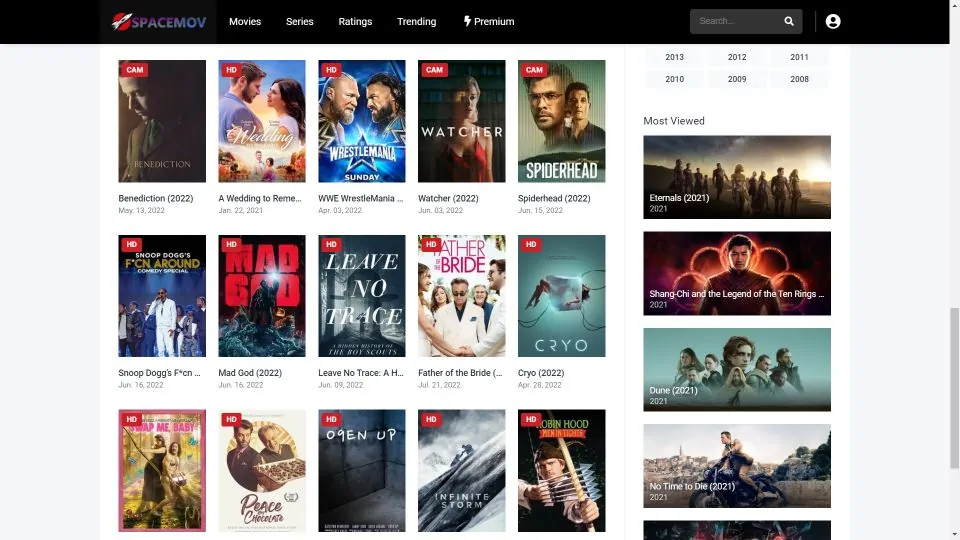Open the Mad God poster
The width and height of the screenshot is (960, 540).
point(262,296)
